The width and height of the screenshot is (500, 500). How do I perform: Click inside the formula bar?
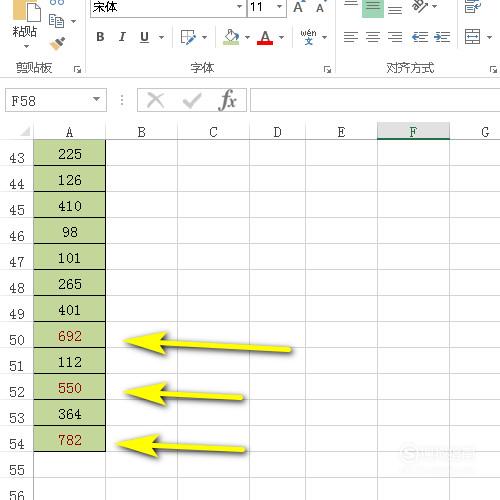click(375, 100)
